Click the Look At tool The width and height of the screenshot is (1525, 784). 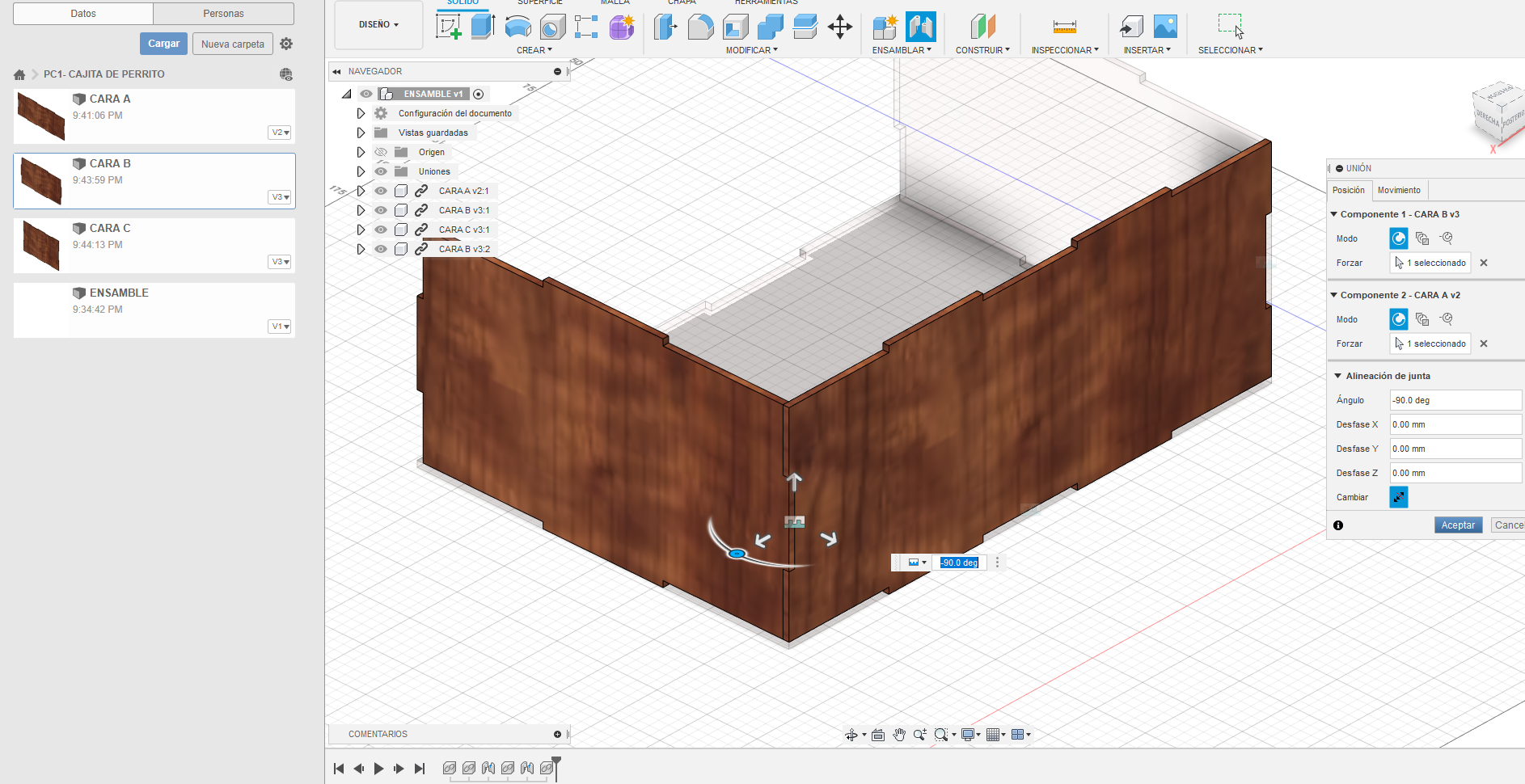pos(878,735)
